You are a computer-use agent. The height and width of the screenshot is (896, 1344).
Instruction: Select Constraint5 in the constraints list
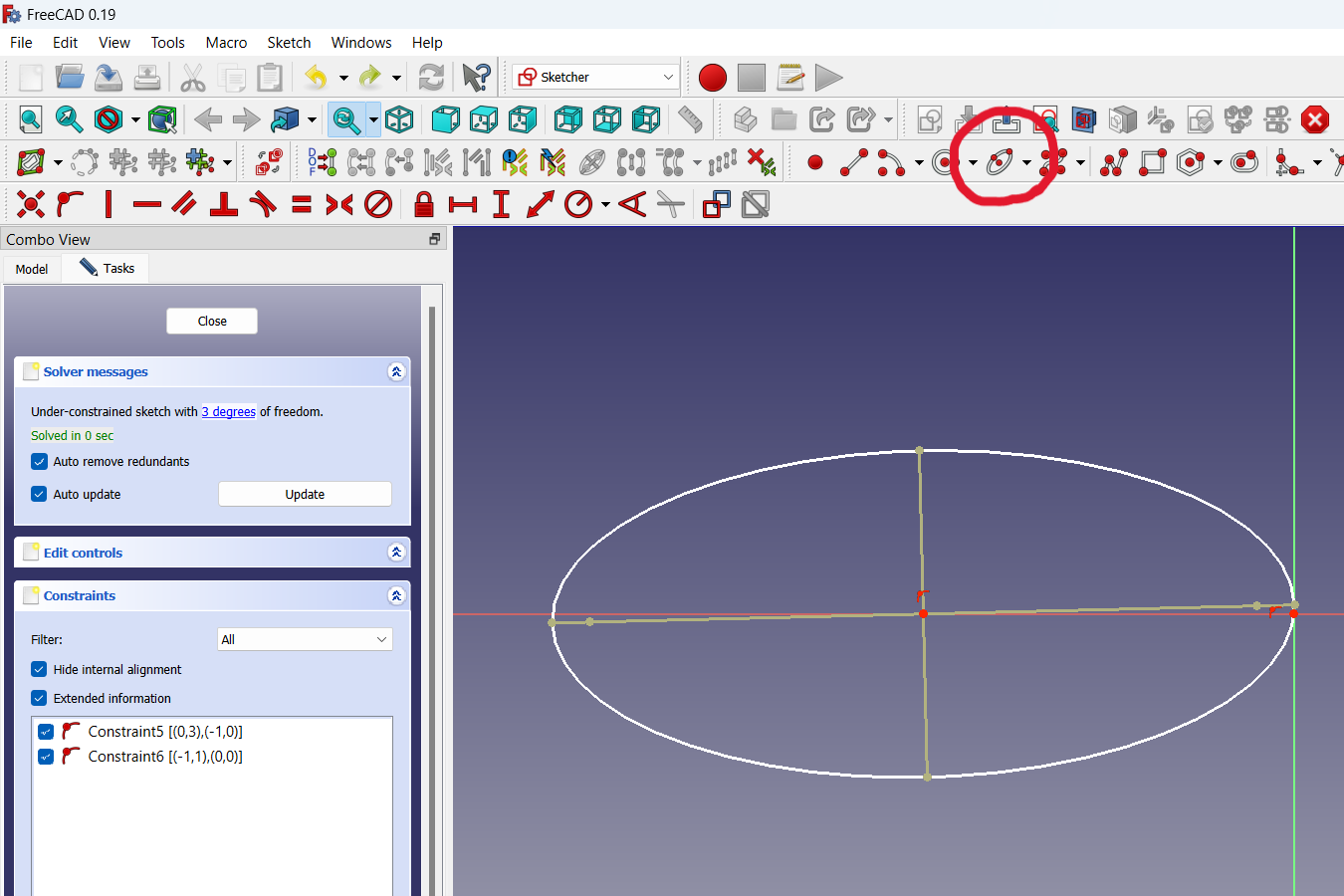click(212, 732)
